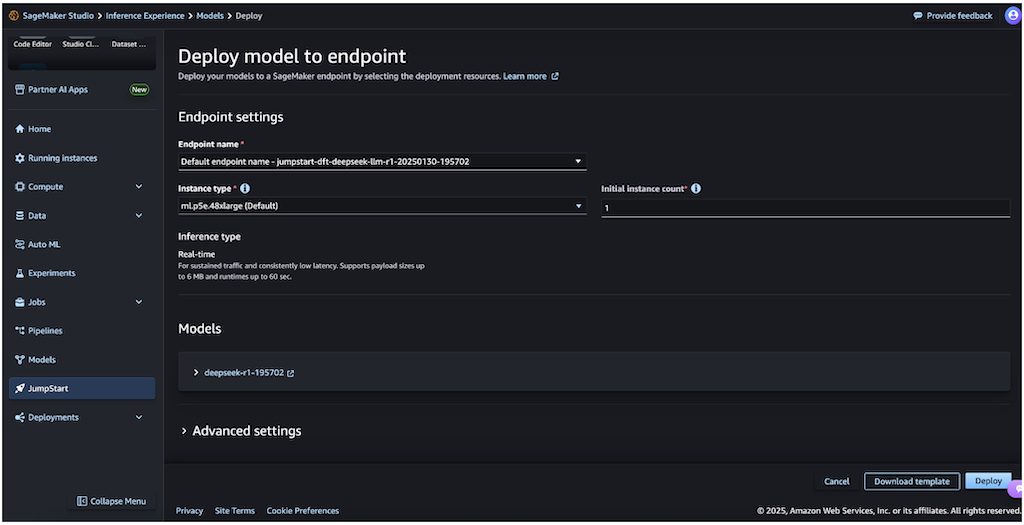
Task: Click the Instance type info icon
Action: tap(245, 188)
